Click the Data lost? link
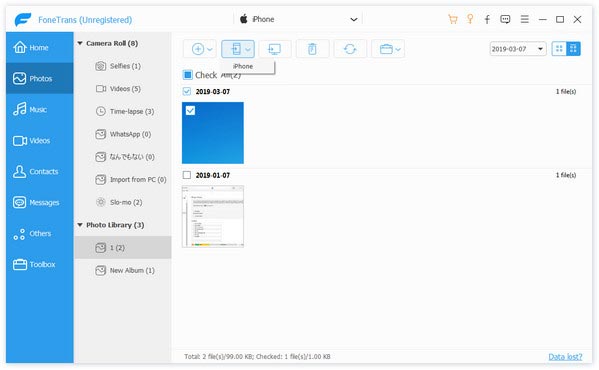This screenshot has width=599, height=370. pos(565,357)
